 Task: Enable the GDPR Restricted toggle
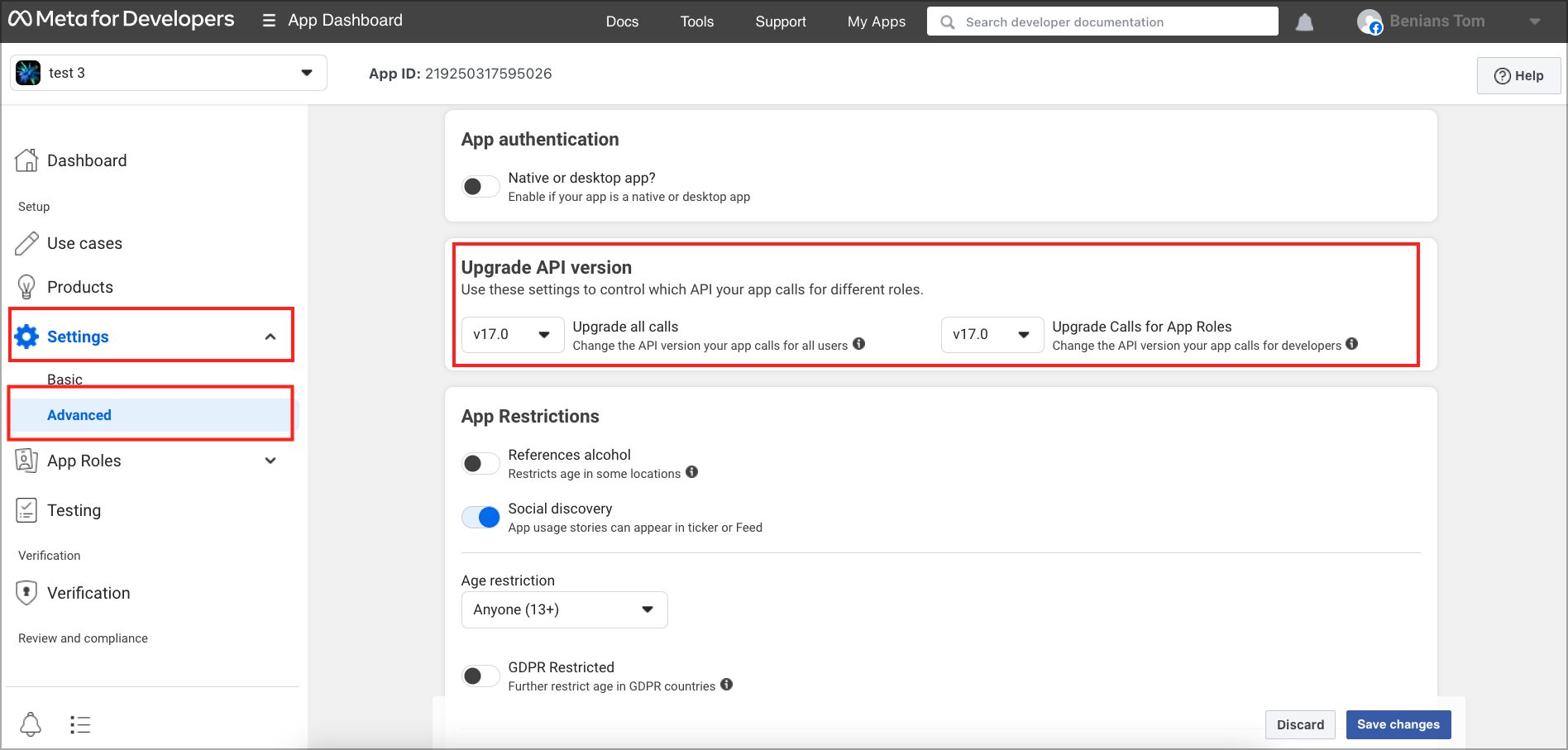click(x=480, y=676)
